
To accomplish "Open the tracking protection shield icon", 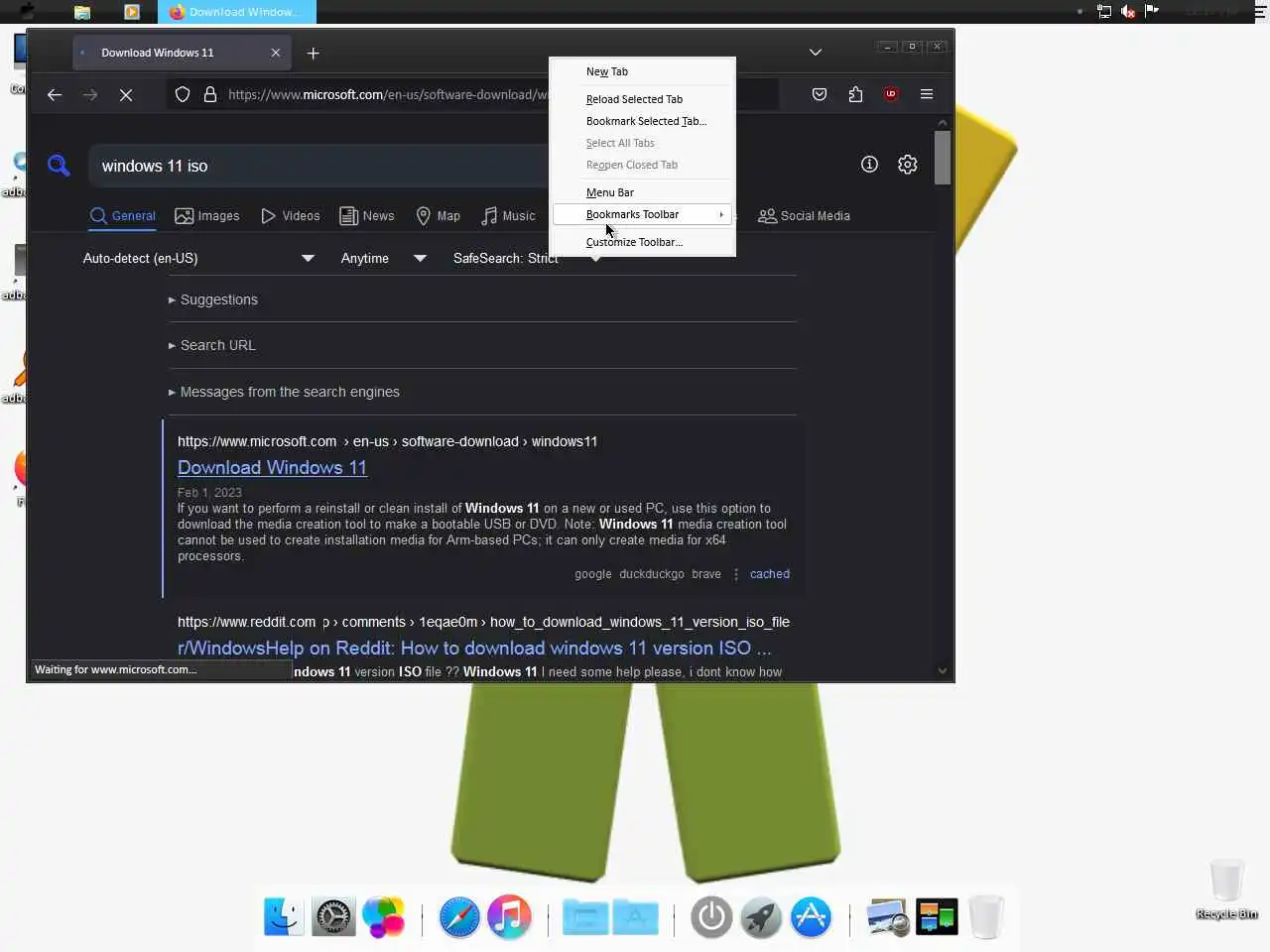I will 183,94.
